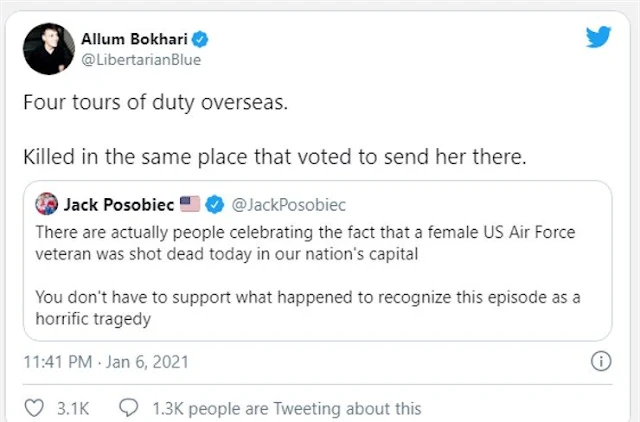The width and height of the screenshot is (640, 422).
Task: Click Allum Bokhari's blue verified badge
Action: pyautogui.click(x=203, y=40)
